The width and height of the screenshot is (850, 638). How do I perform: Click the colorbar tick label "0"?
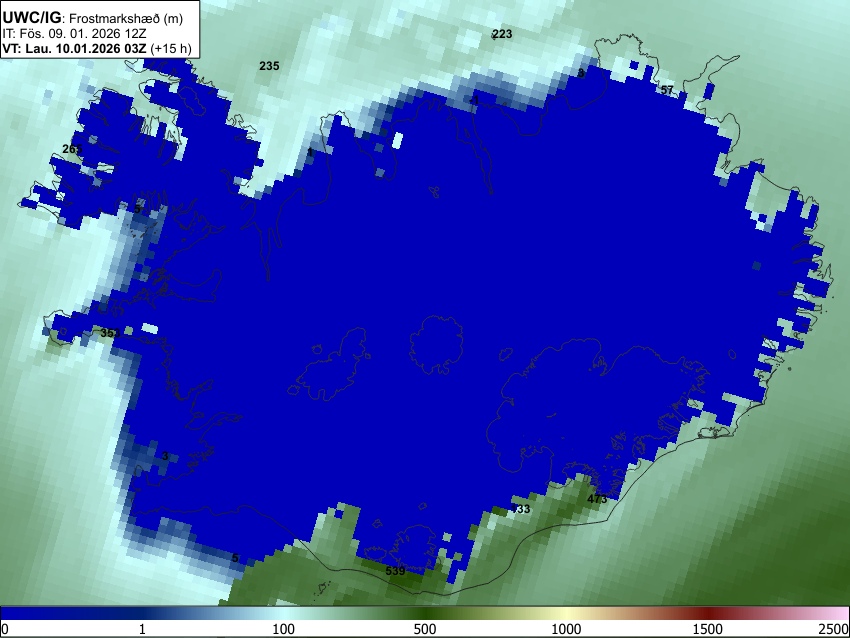[x=5, y=629]
